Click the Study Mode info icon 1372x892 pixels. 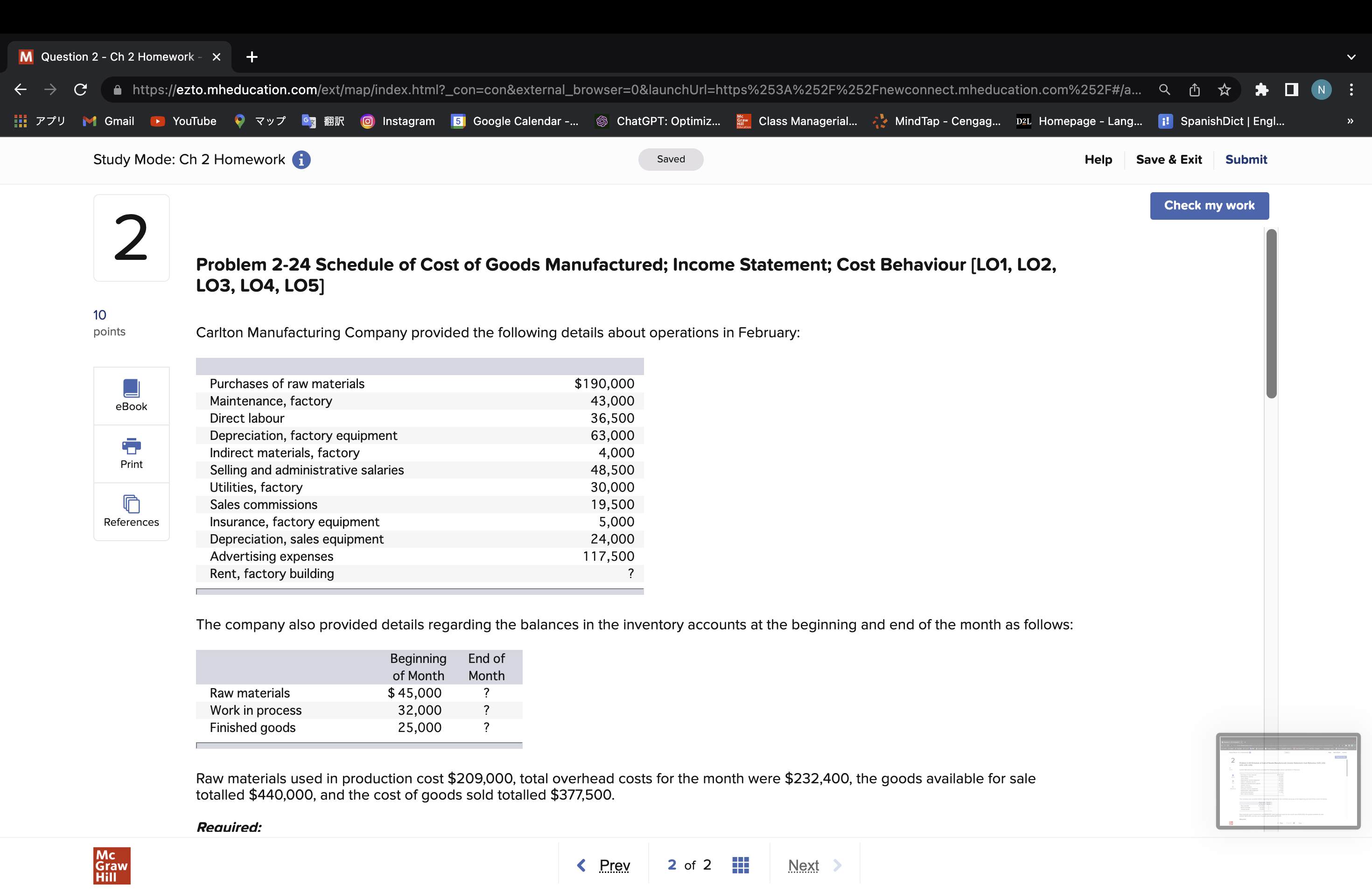[301, 160]
